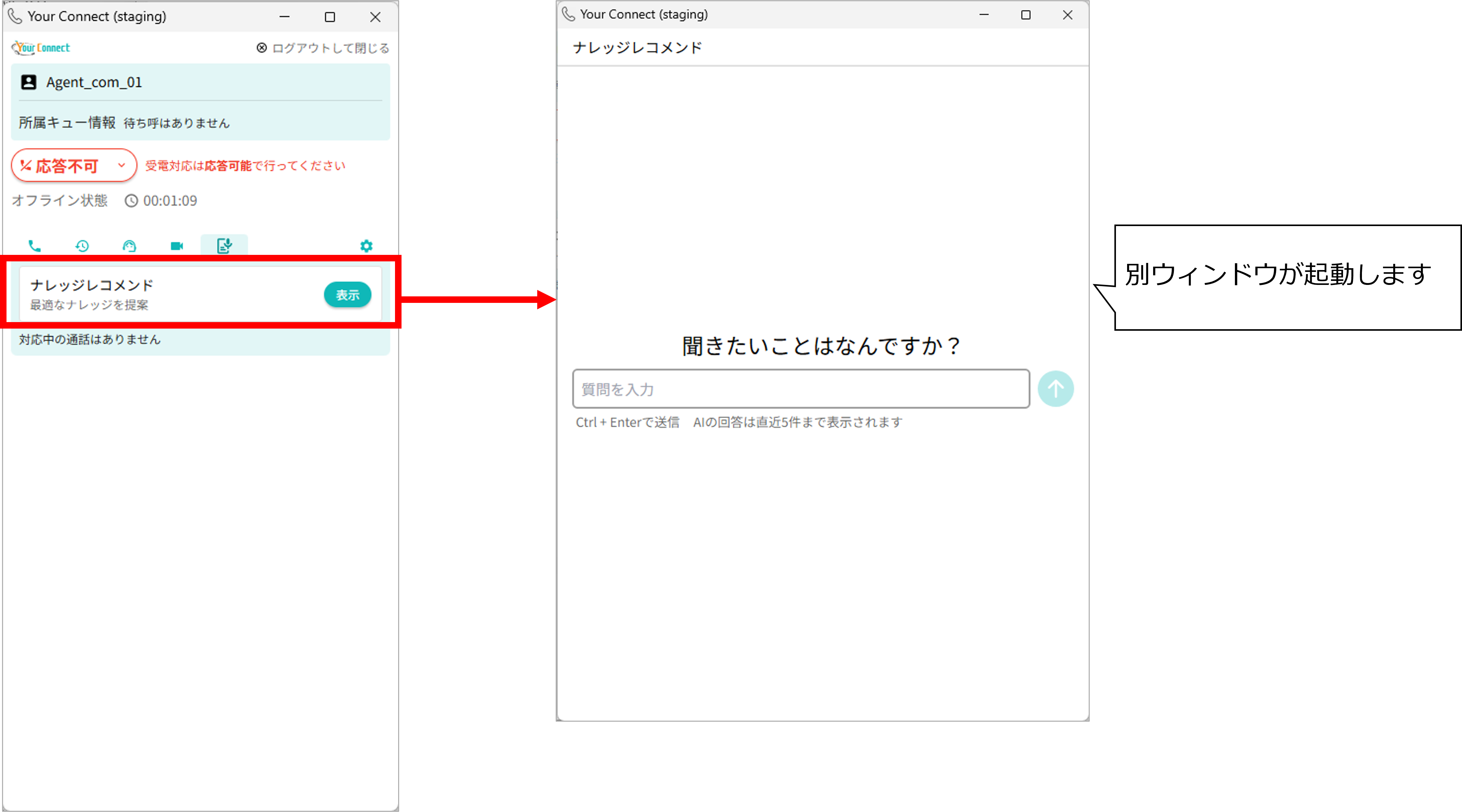Close the ナレッジレコメンド window
This screenshot has width=1462, height=812.
[1067, 15]
